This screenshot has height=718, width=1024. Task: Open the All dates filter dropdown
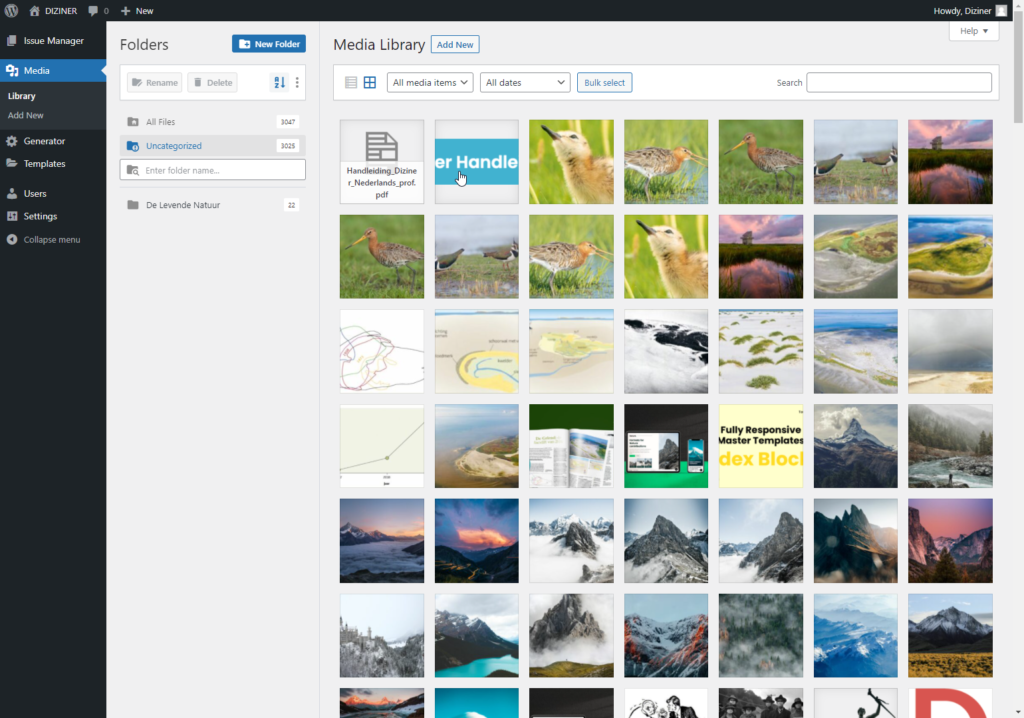[x=525, y=83]
